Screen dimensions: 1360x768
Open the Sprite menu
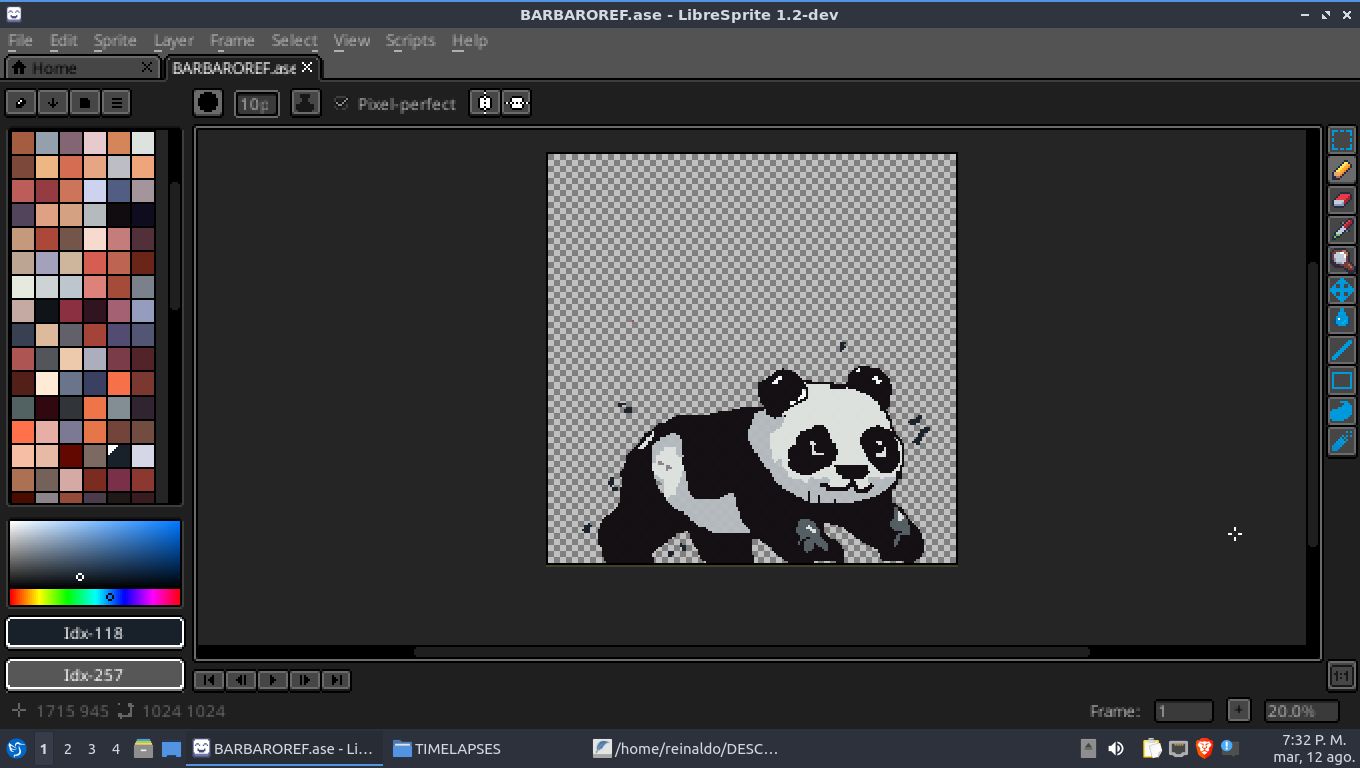(x=115, y=40)
